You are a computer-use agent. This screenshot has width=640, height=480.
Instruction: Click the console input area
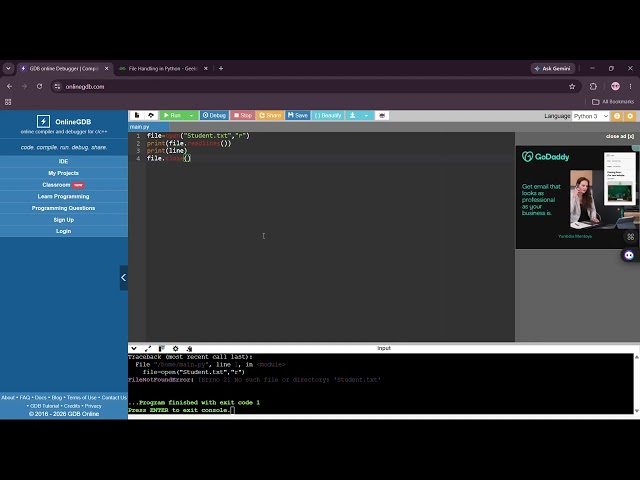click(381, 384)
